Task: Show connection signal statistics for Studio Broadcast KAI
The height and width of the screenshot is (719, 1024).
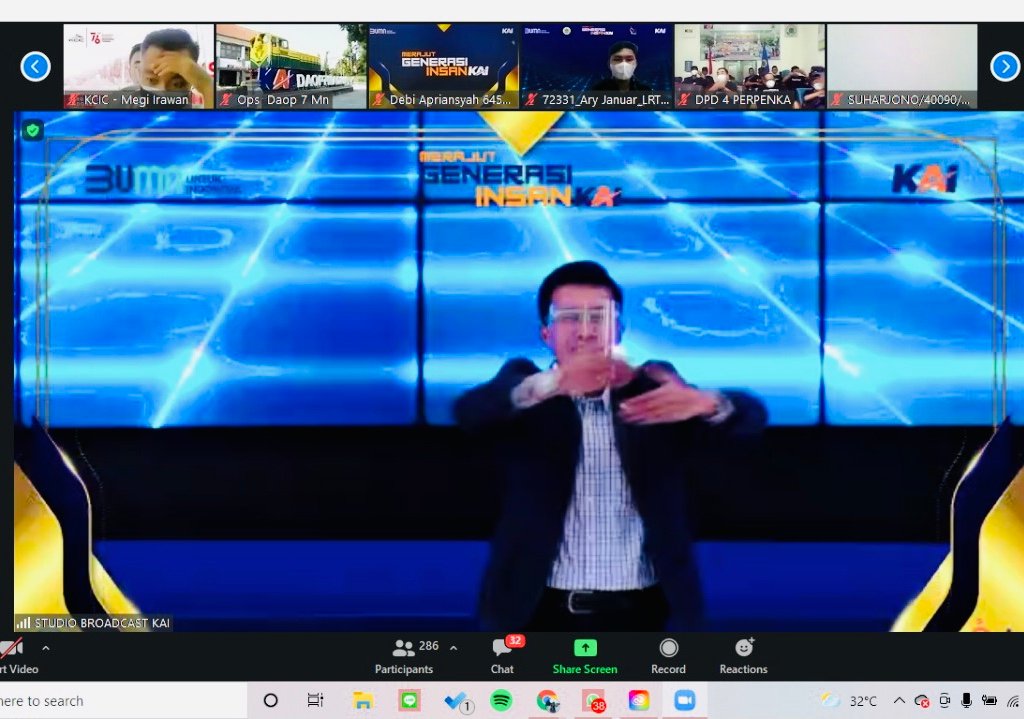Action: 23,623
